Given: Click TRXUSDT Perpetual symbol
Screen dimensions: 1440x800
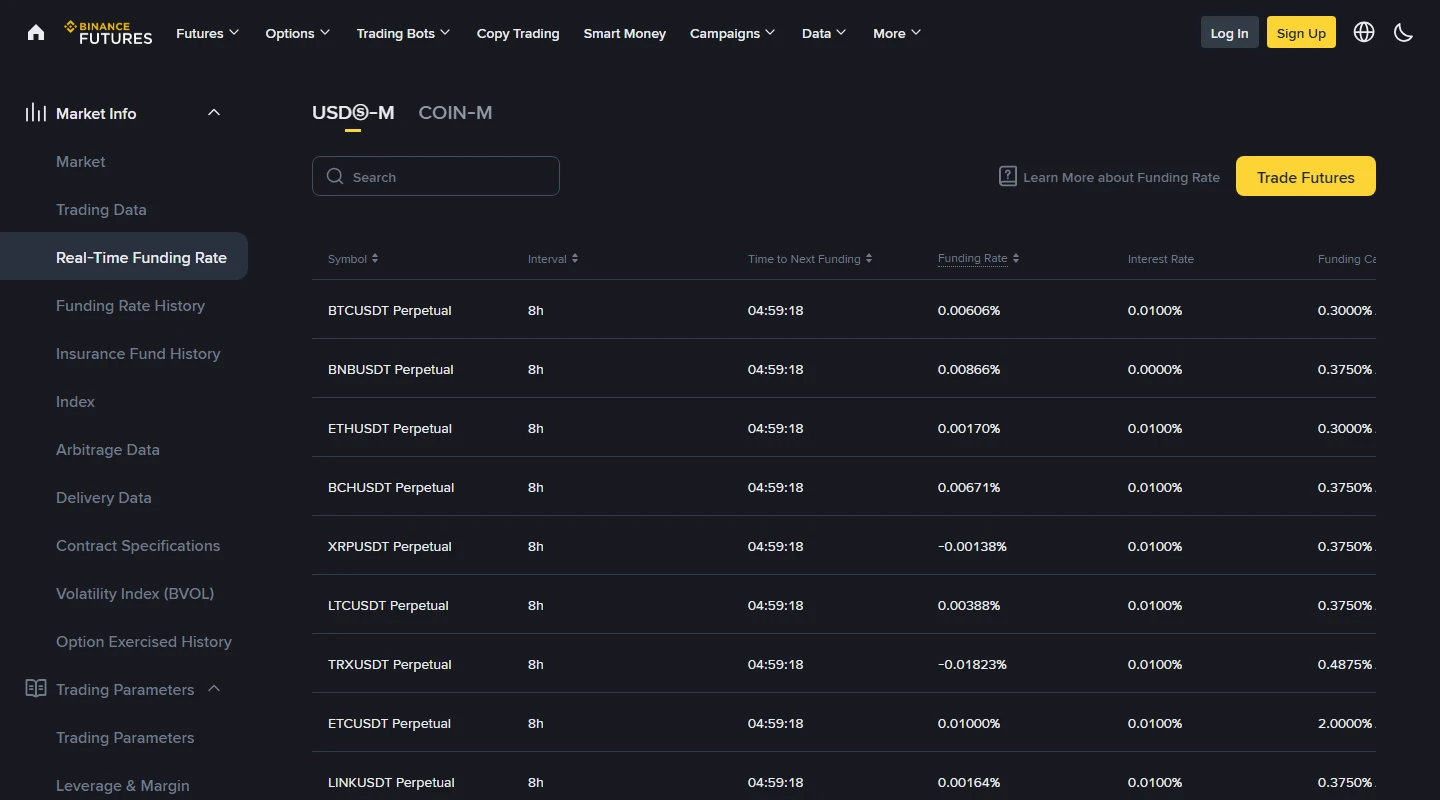Looking at the screenshot, I should click(x=390, y=664).
